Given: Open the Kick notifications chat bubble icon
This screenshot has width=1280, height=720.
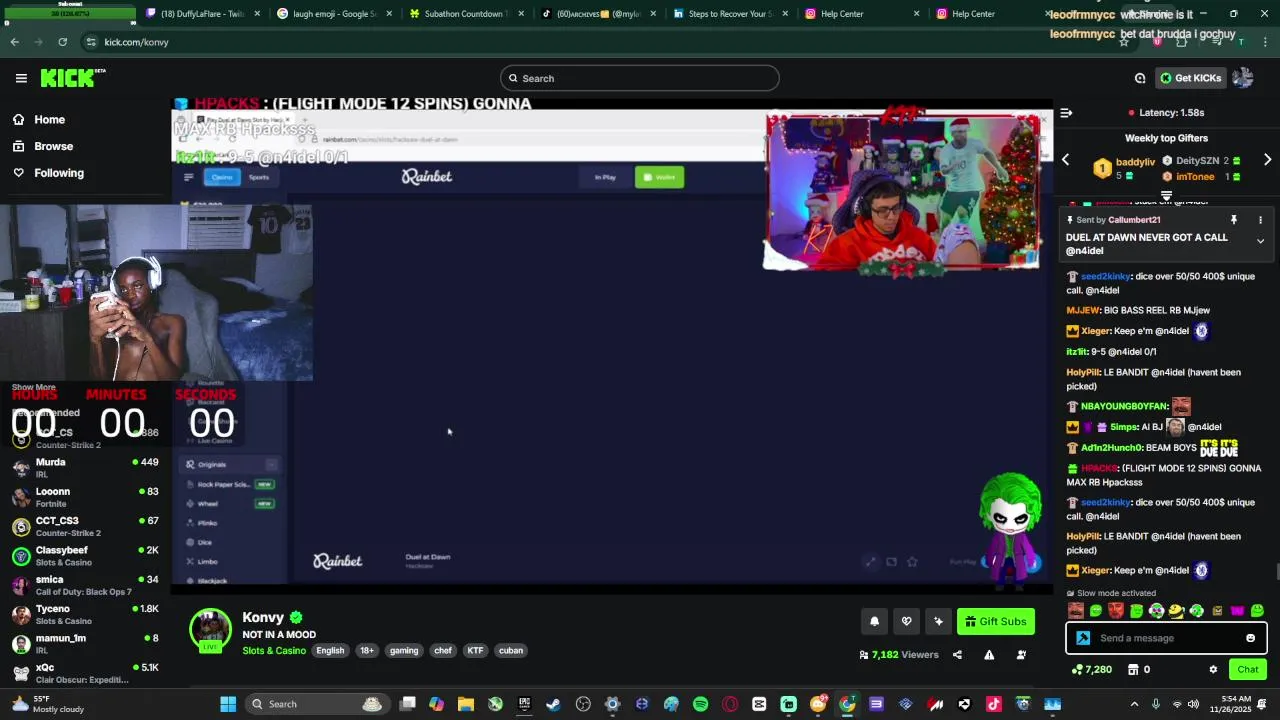Looking at the screenshot, I should pos(1140,78).
